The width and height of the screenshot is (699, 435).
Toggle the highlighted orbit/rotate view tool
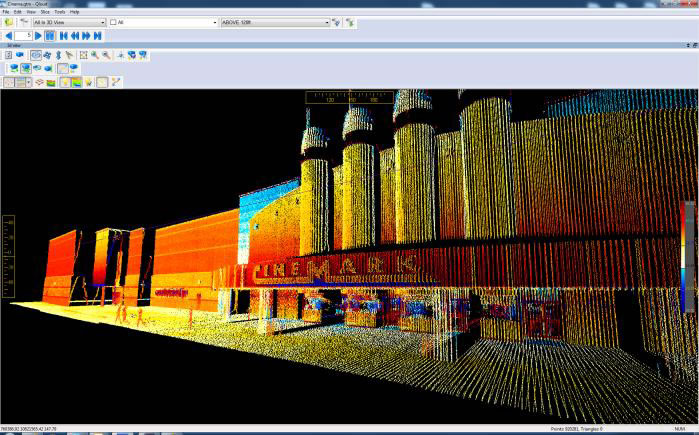(36, 55)
